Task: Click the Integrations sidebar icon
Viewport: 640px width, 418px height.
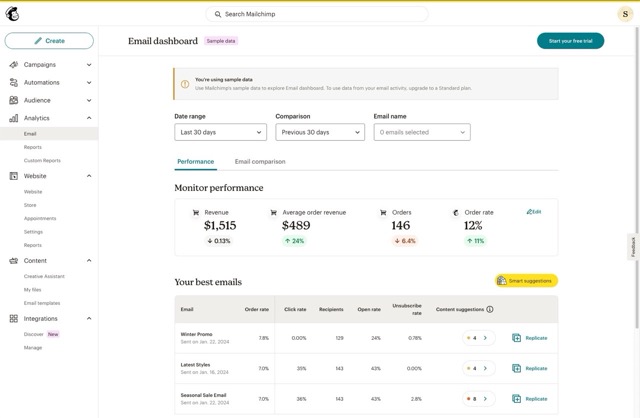Action: (14, 319)
